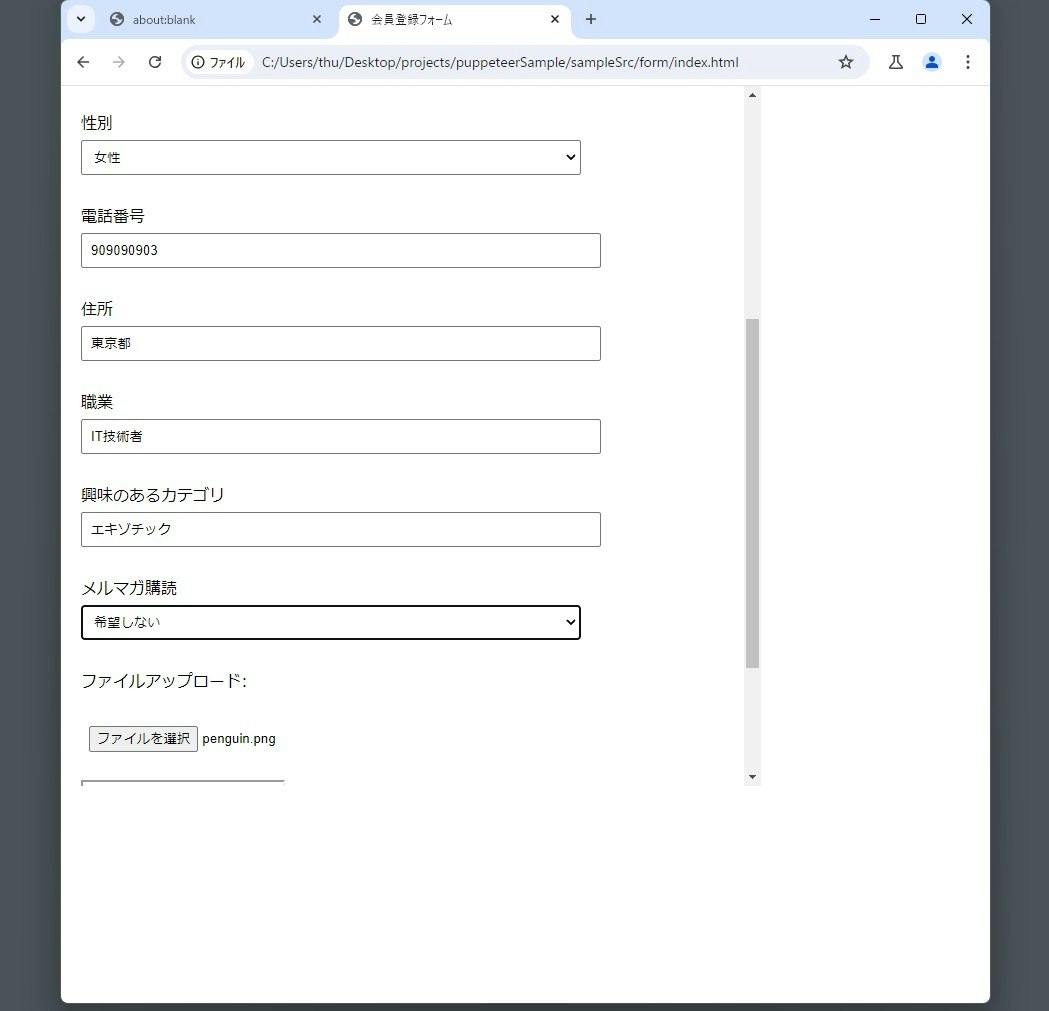Open the 性別 gender dropdown

(x=331, y=157)
